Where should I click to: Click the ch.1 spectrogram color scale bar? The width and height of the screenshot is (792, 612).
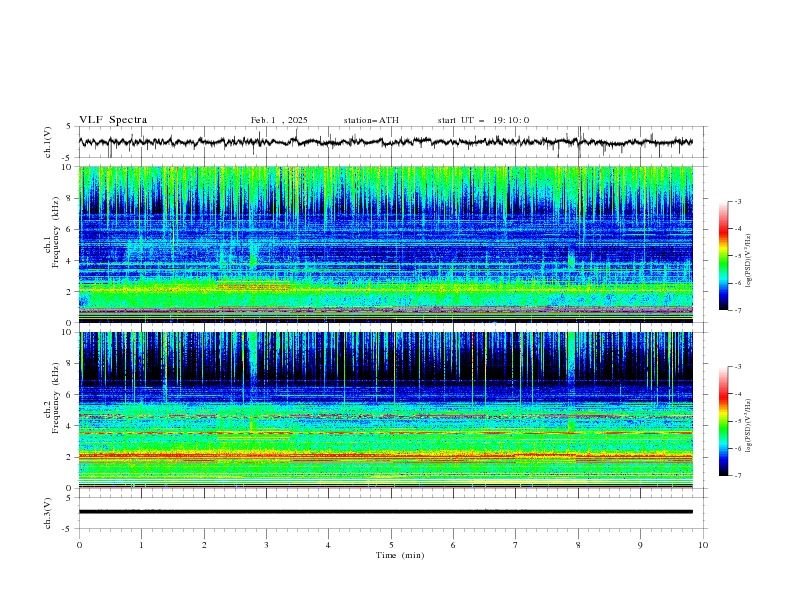click(x=723, y=255)
